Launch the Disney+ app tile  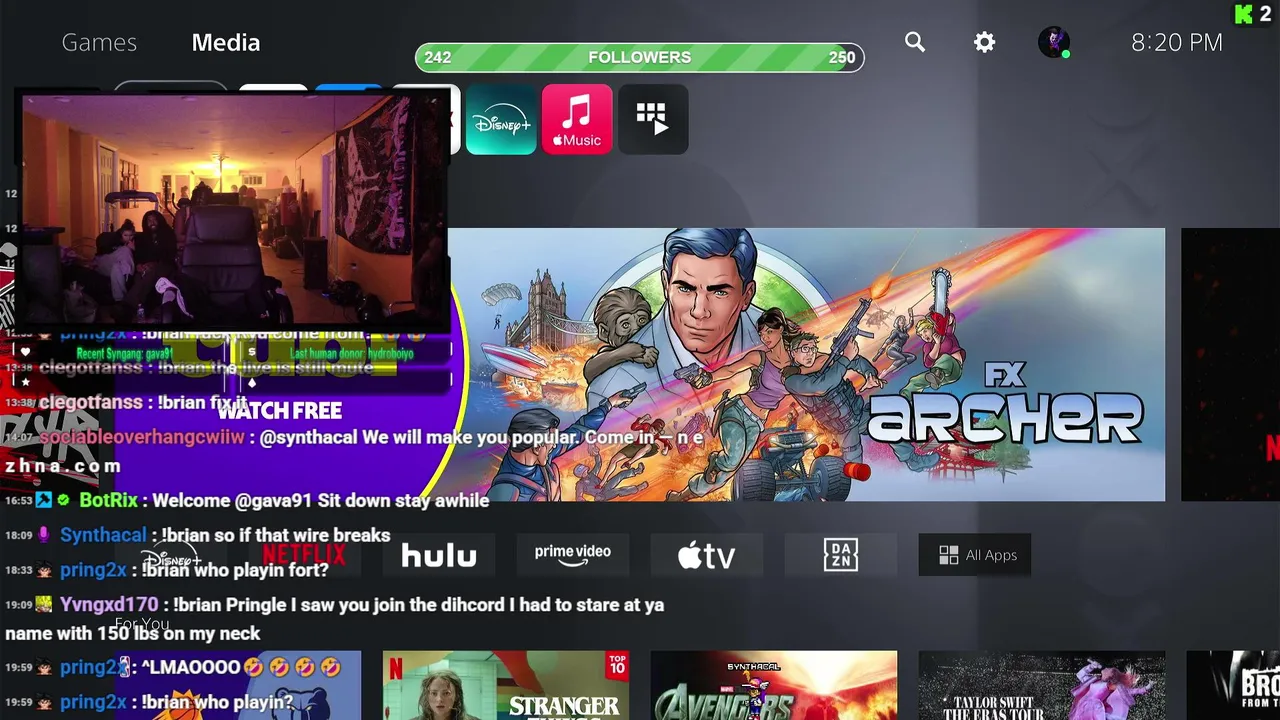point(501,119)
